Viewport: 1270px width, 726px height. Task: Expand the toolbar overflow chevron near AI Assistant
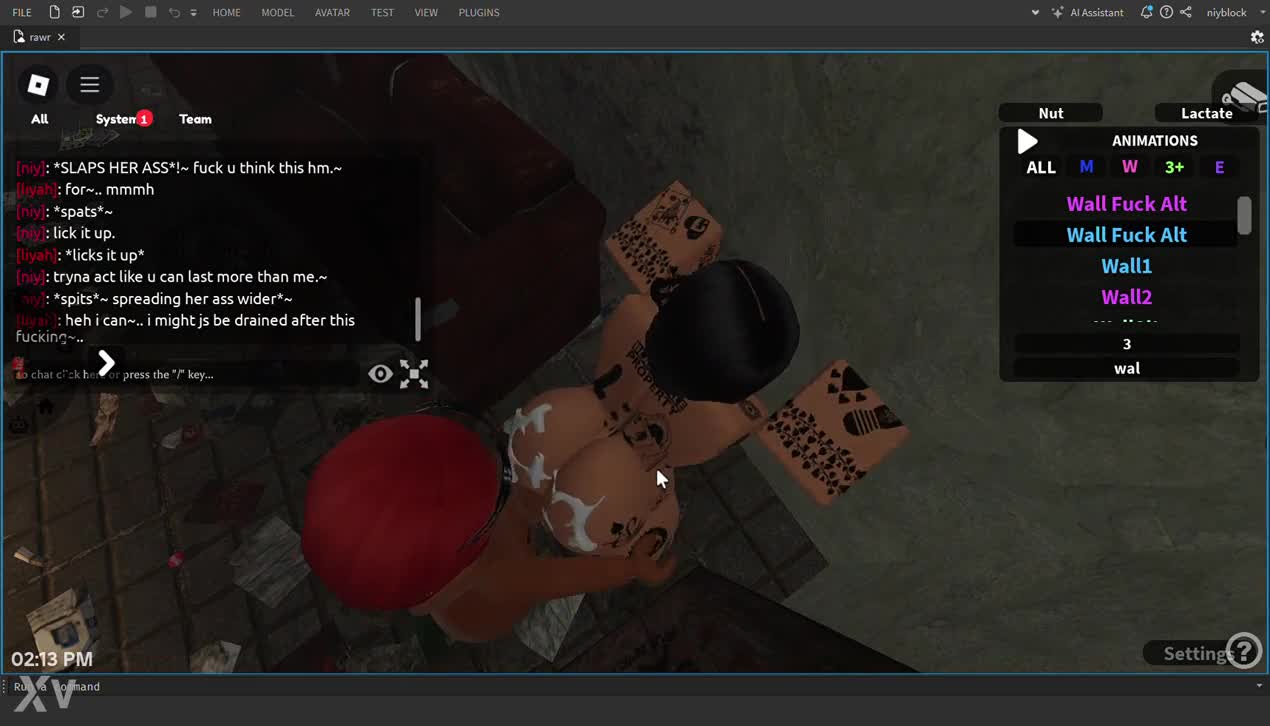(x=1035, y=12)
